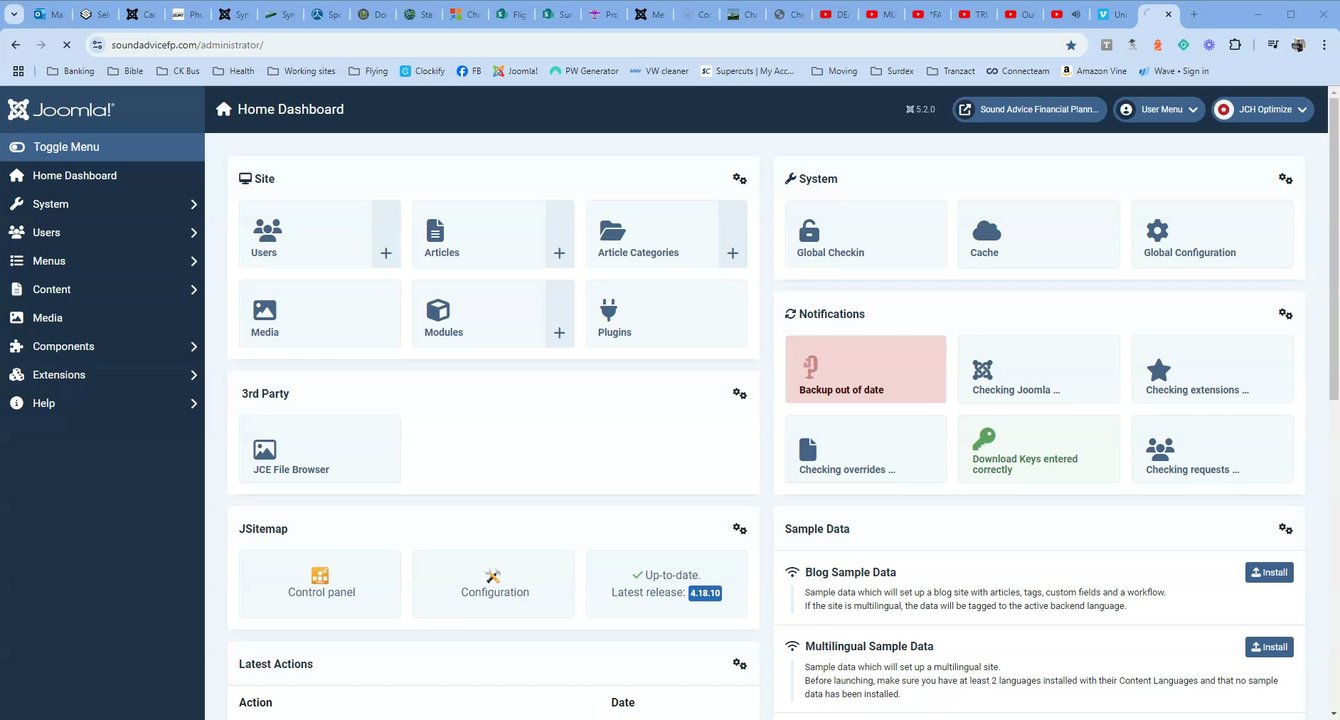
Task: Open Site panel settings gear
Action: click(740, 179)
